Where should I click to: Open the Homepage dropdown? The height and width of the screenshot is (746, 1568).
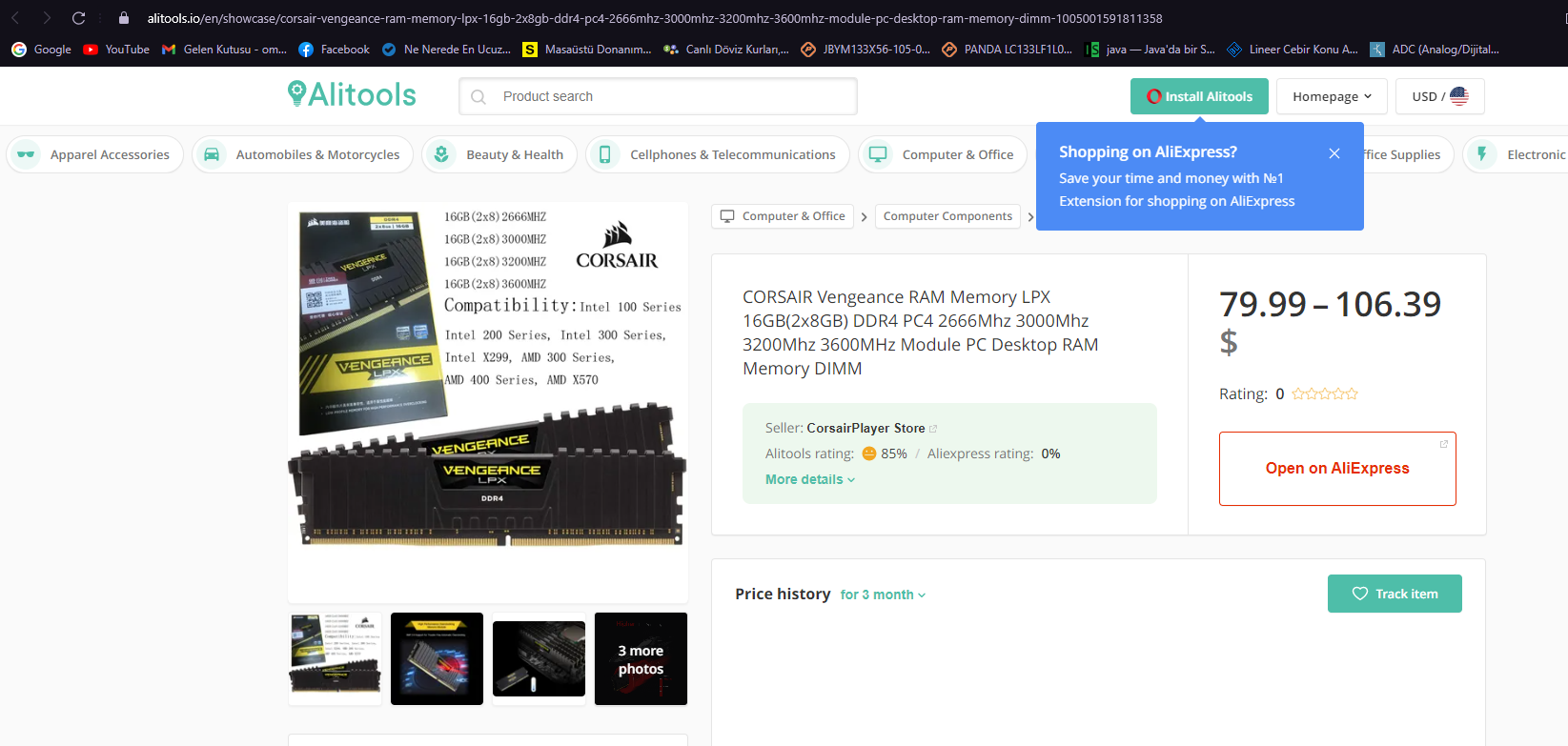pyautogui.click(x=1332, y=96)
